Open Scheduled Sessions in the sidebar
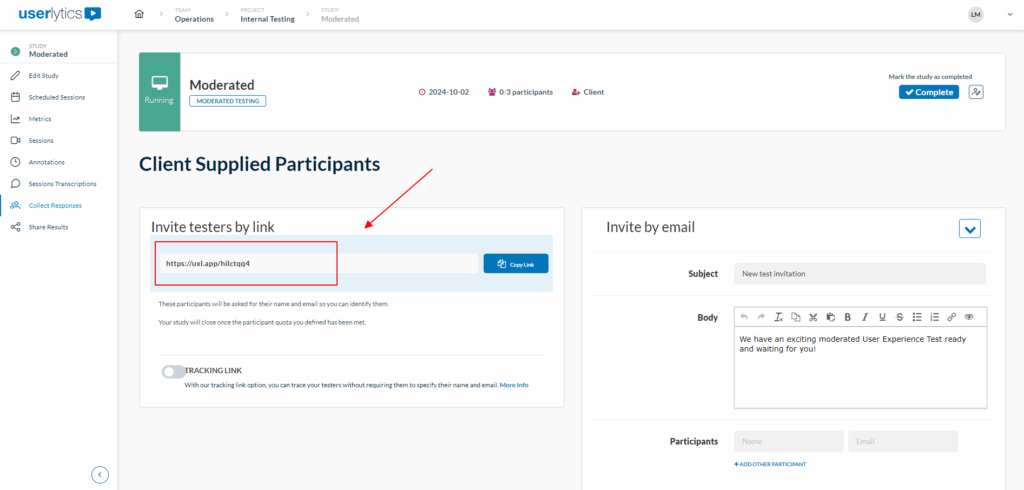 coord(56,97)
